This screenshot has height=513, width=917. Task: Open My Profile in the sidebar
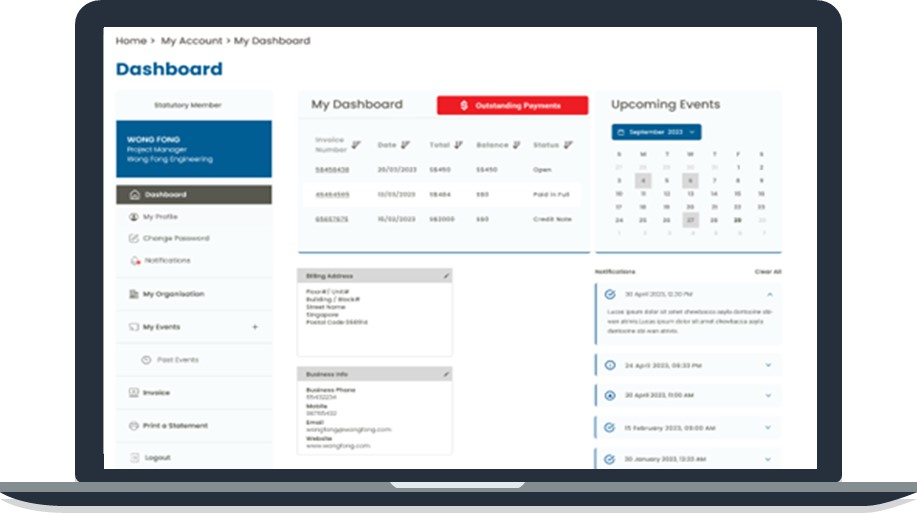pyautogui.click(x=160, y=217)
